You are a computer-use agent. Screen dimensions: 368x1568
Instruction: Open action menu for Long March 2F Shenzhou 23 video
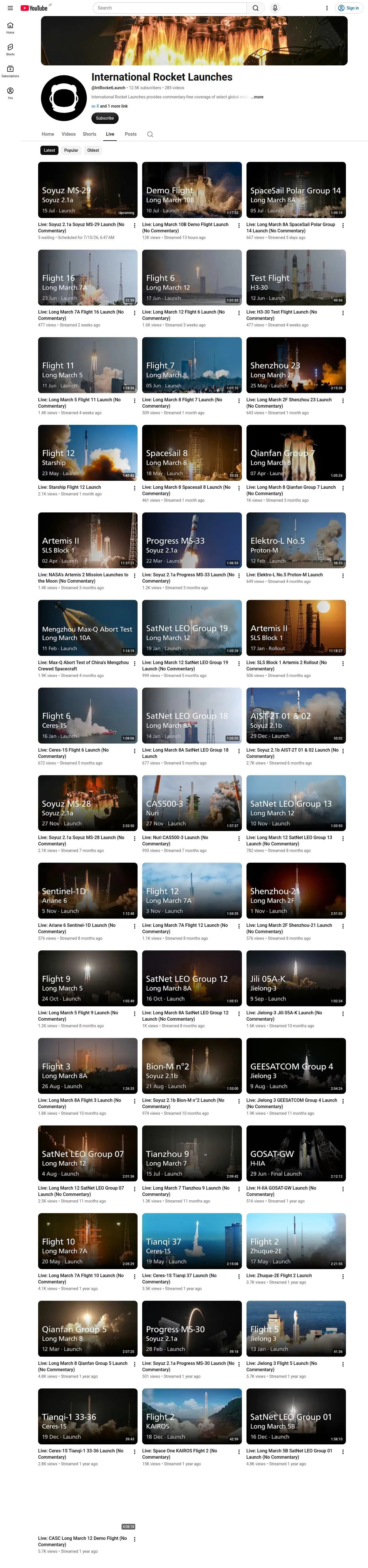click(342, 400)
